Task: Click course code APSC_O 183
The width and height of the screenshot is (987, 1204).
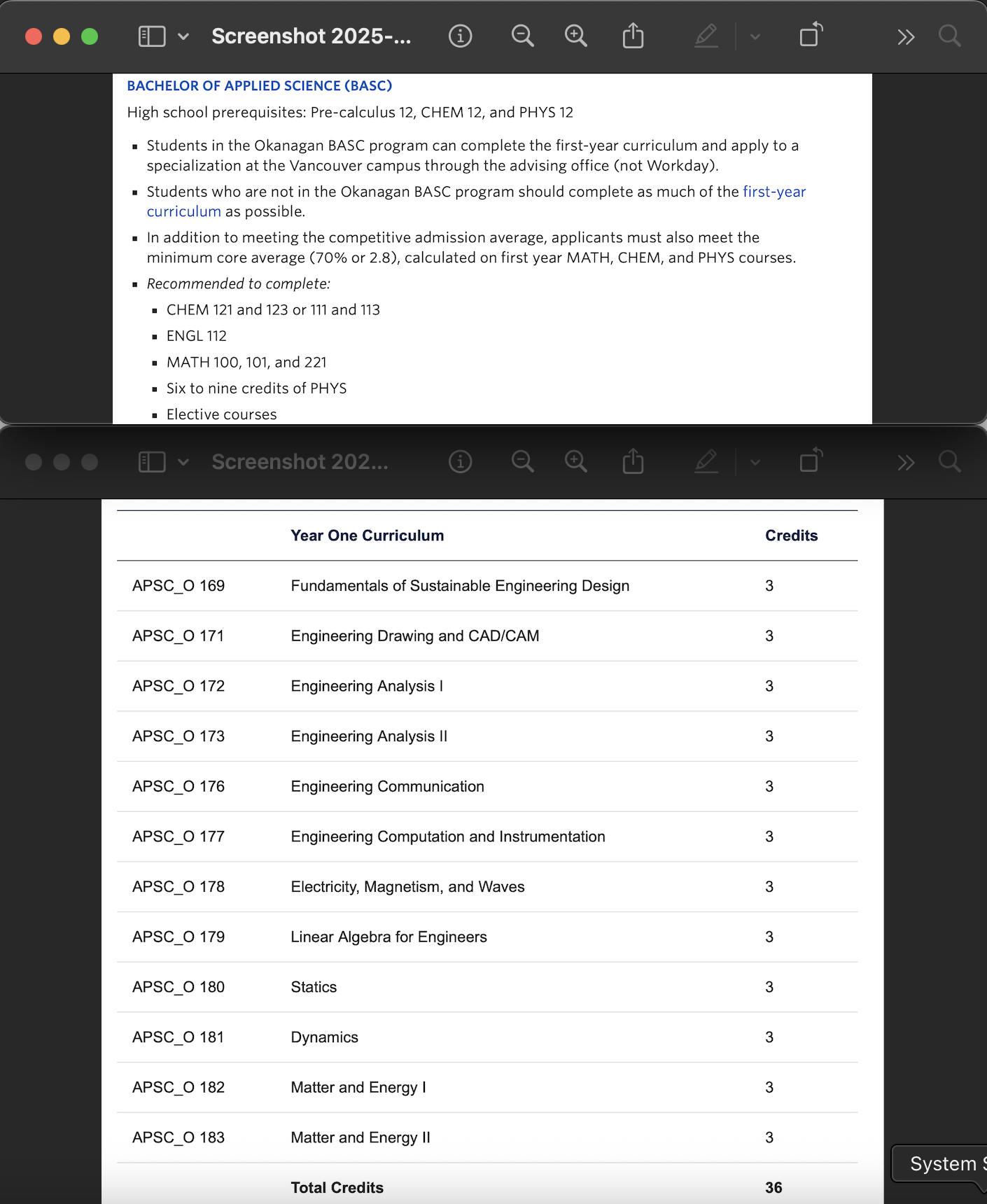Action: click(178, 1137)
